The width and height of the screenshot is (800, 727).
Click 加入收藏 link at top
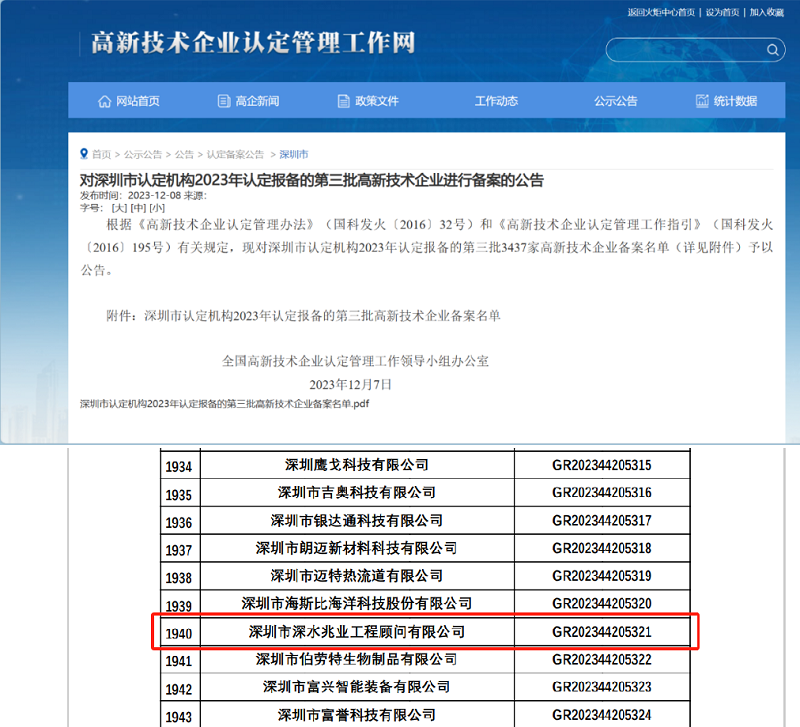[767, 12]
